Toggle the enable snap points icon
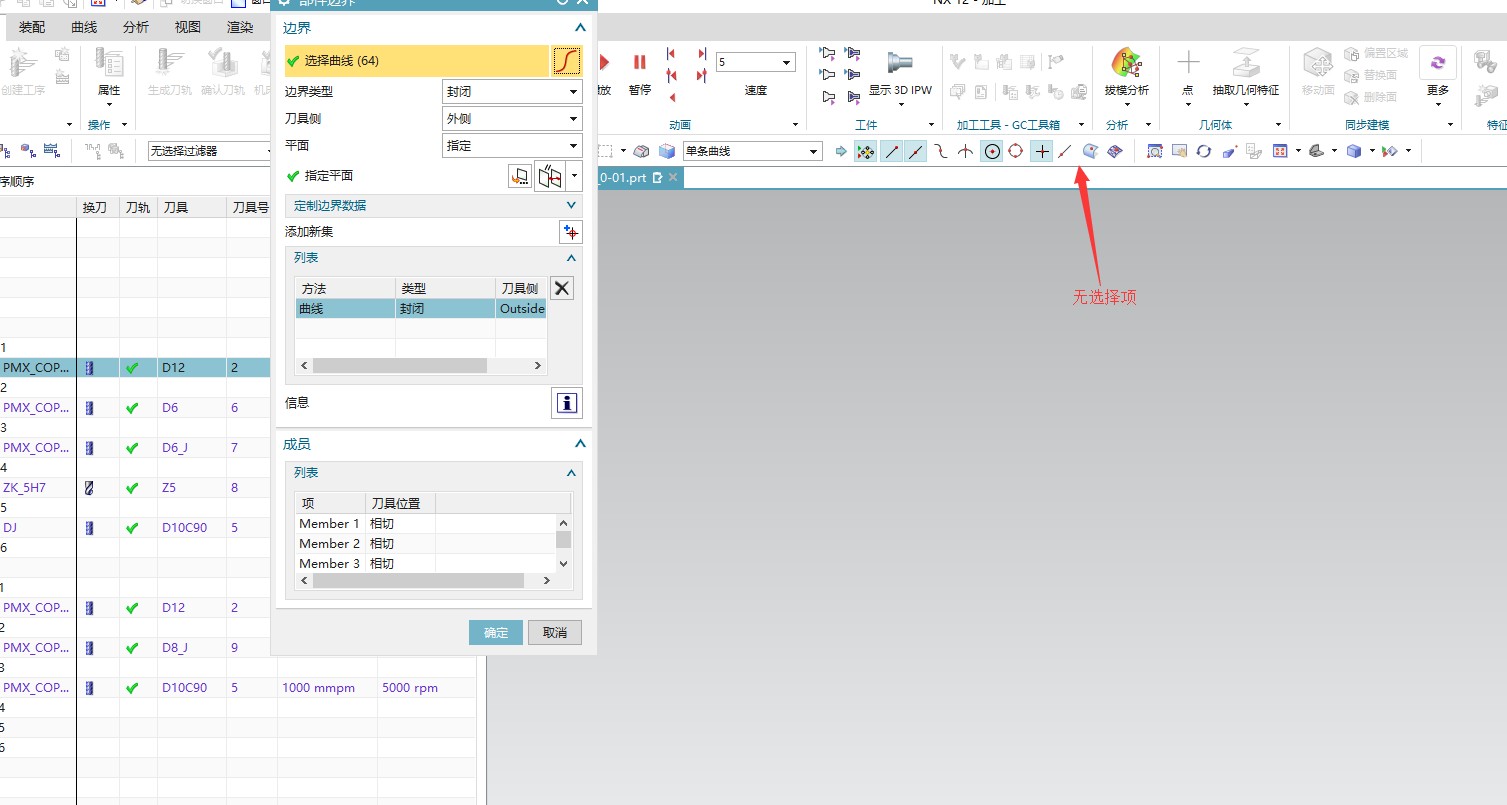The height and width of the screenshot is (805, 1507). (866, 151)
